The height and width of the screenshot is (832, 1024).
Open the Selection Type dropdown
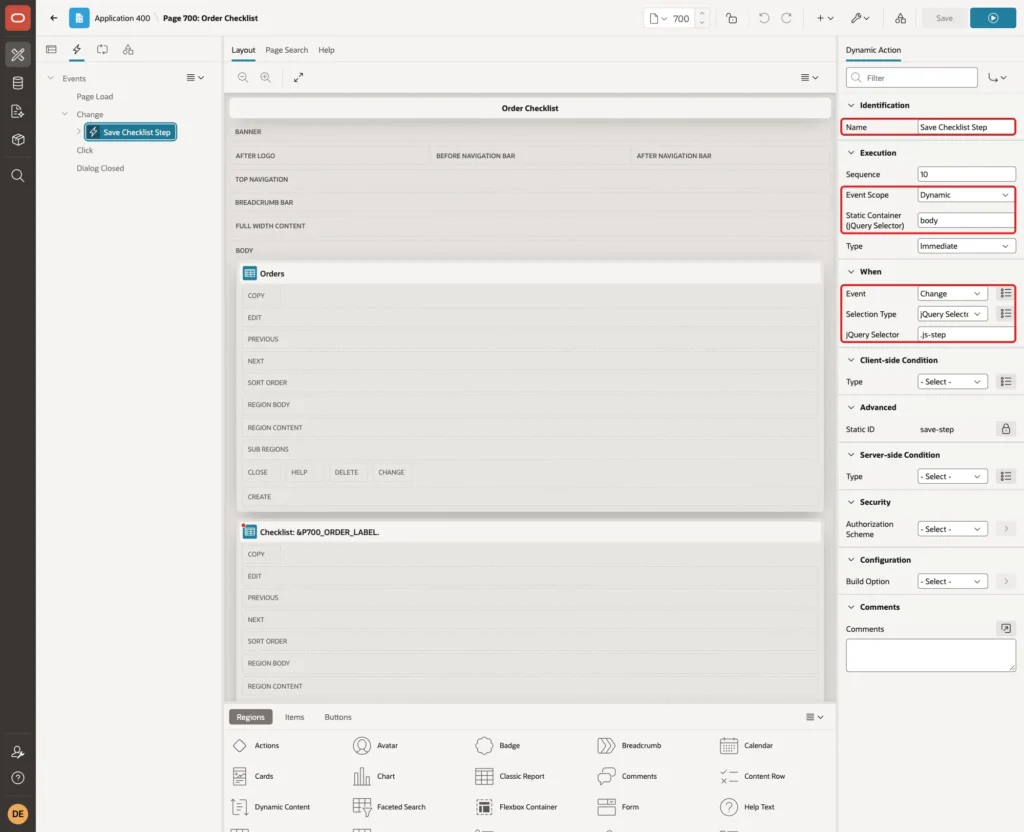click(x=951, y=314)
